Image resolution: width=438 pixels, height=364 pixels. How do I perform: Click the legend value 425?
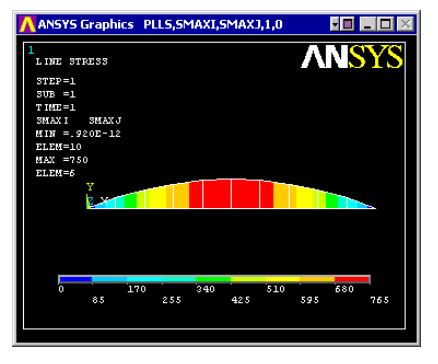241,300
